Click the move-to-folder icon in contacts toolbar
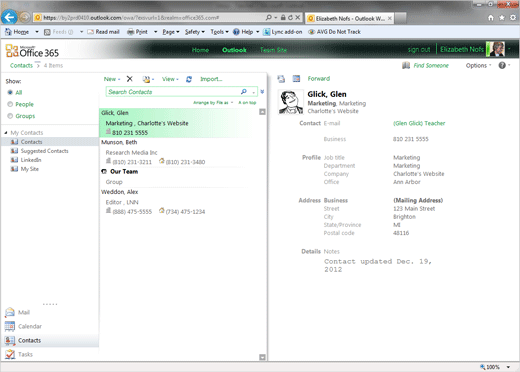The height and width of the screenshot is (372, 520). 146,79
